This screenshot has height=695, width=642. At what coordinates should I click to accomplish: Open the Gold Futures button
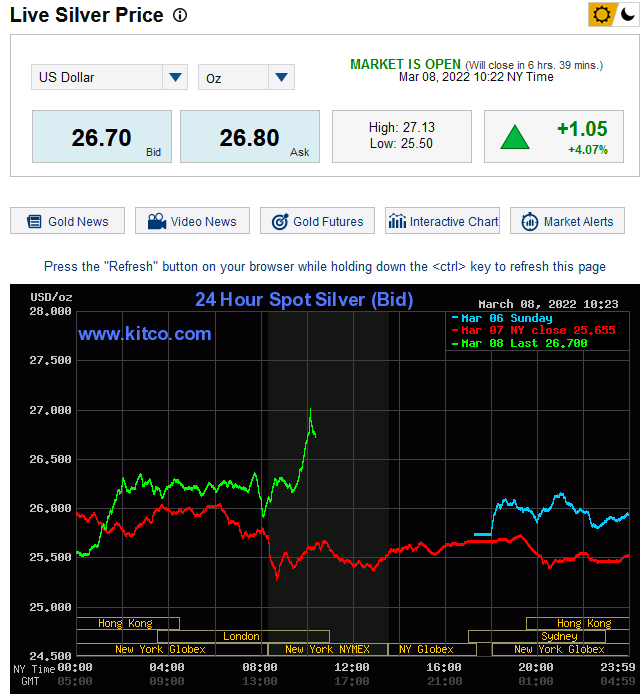317,221
